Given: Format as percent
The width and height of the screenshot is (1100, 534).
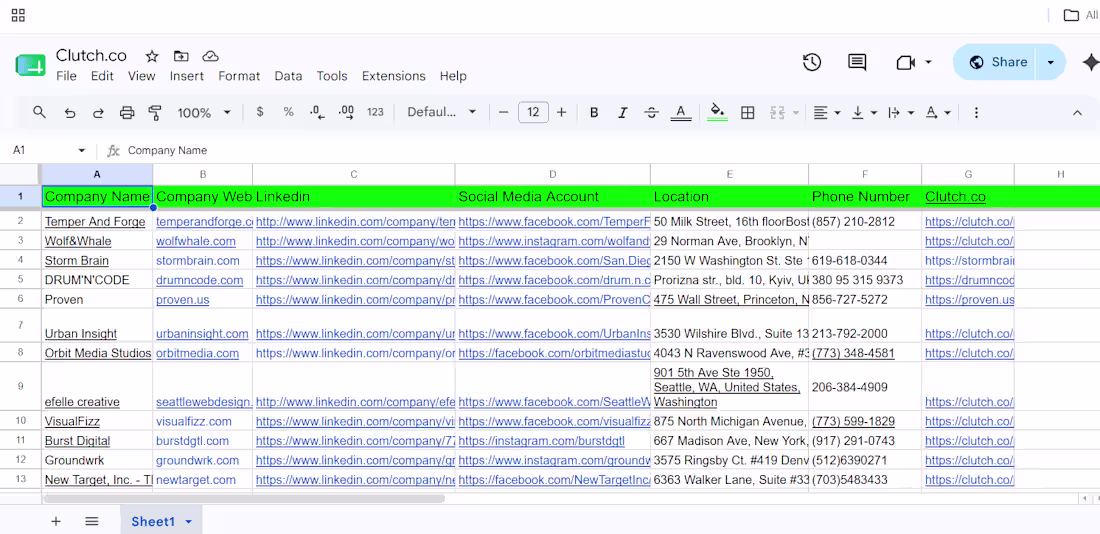Looking at the screenshot, I should click(x=288, y=112).
